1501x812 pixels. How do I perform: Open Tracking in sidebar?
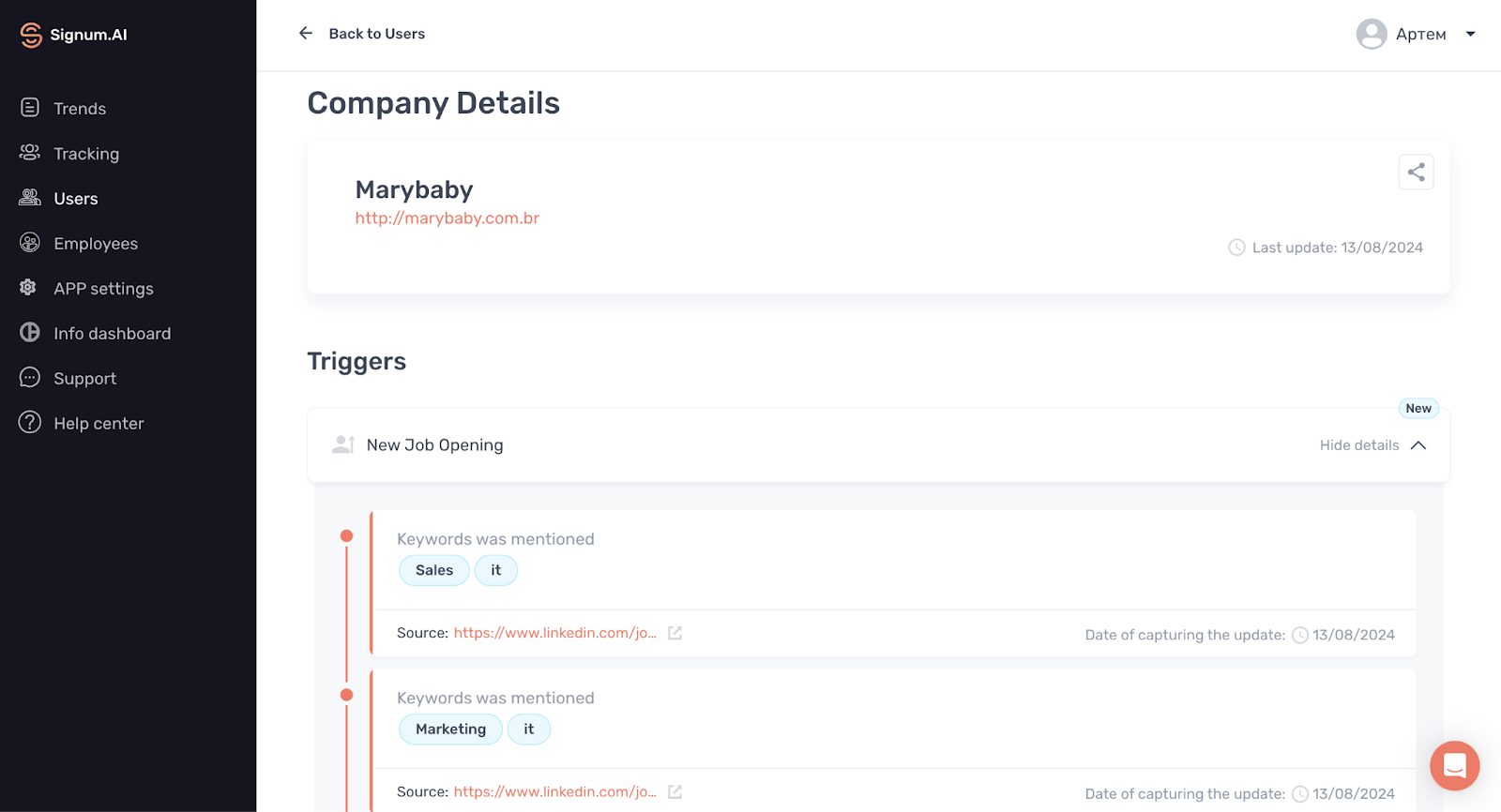85,154
